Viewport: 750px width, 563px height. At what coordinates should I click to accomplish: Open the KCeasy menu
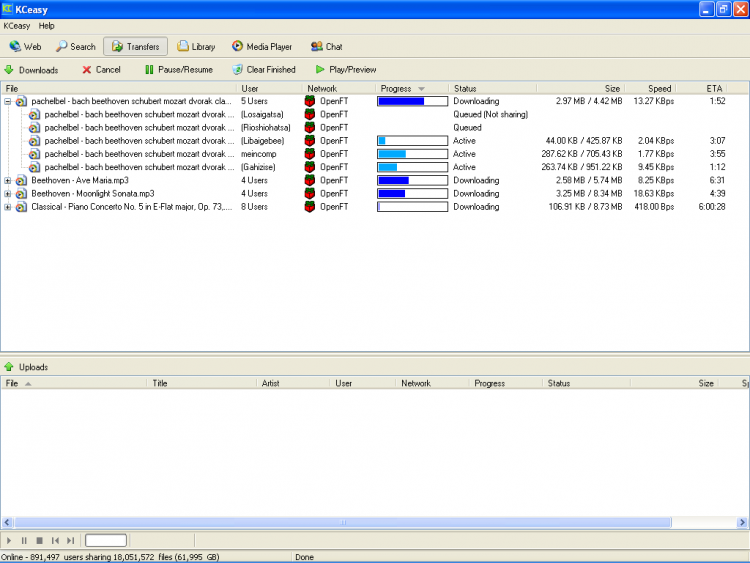coord(17,26)
